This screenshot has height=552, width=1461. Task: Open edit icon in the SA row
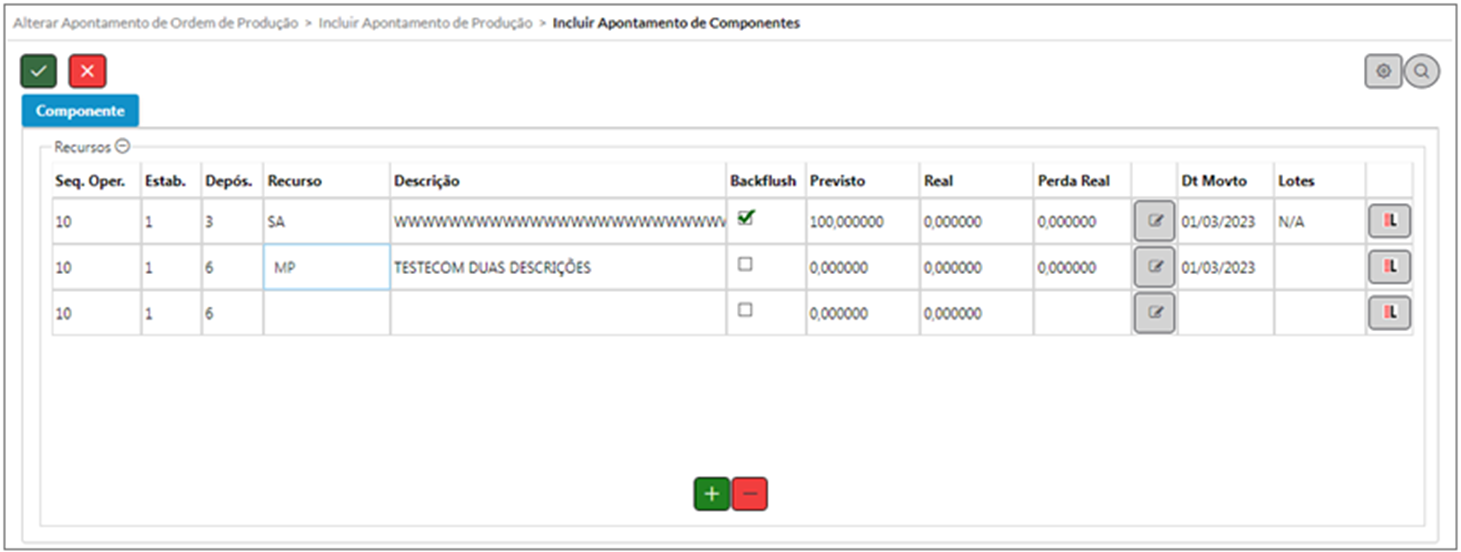click(x=1155, y=221)
